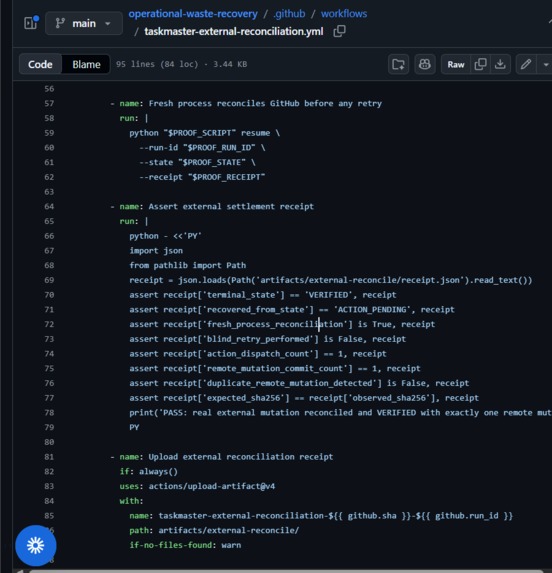This screenshot has width=552, height=573.
Task: Switch to the Code view tab
Action: coord(40,64)
